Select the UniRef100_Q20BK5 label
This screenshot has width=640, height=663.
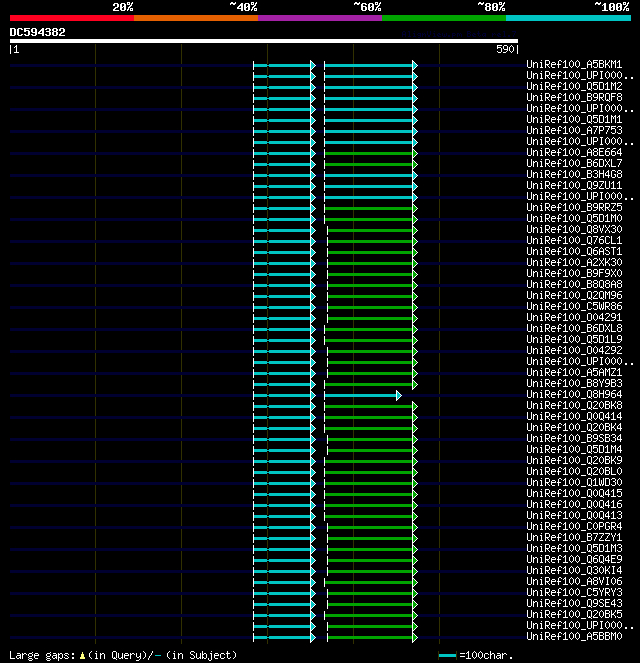click(x=574, y=614)
